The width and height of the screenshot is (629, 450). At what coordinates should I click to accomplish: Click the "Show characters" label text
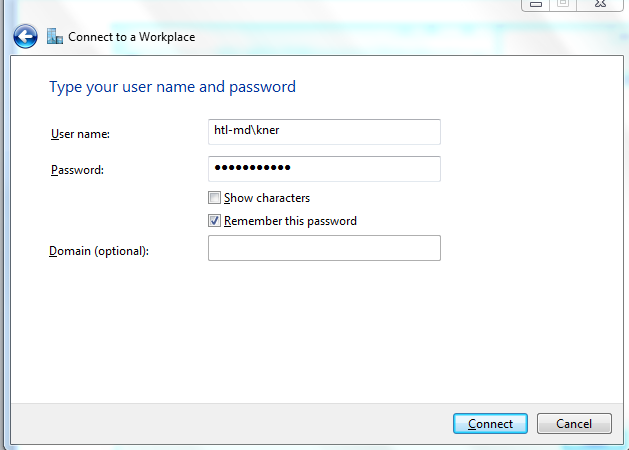tap(267, 198)
